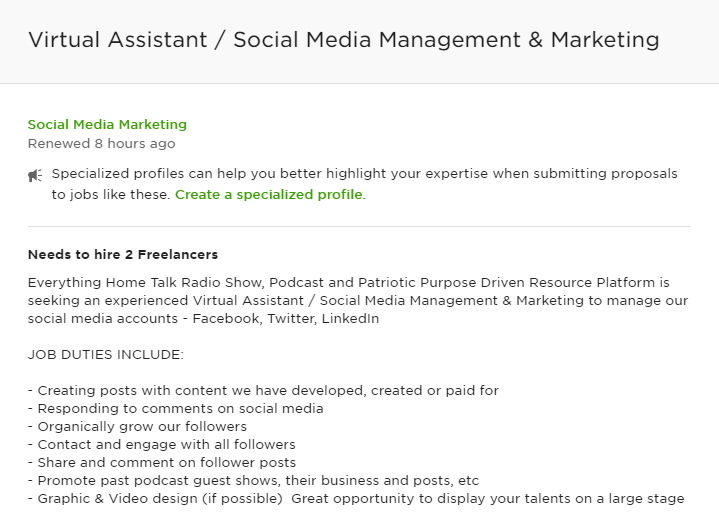The image size is (719, 518).
Task: Click Share and comment on follower posts
Action: coord(162,462)
